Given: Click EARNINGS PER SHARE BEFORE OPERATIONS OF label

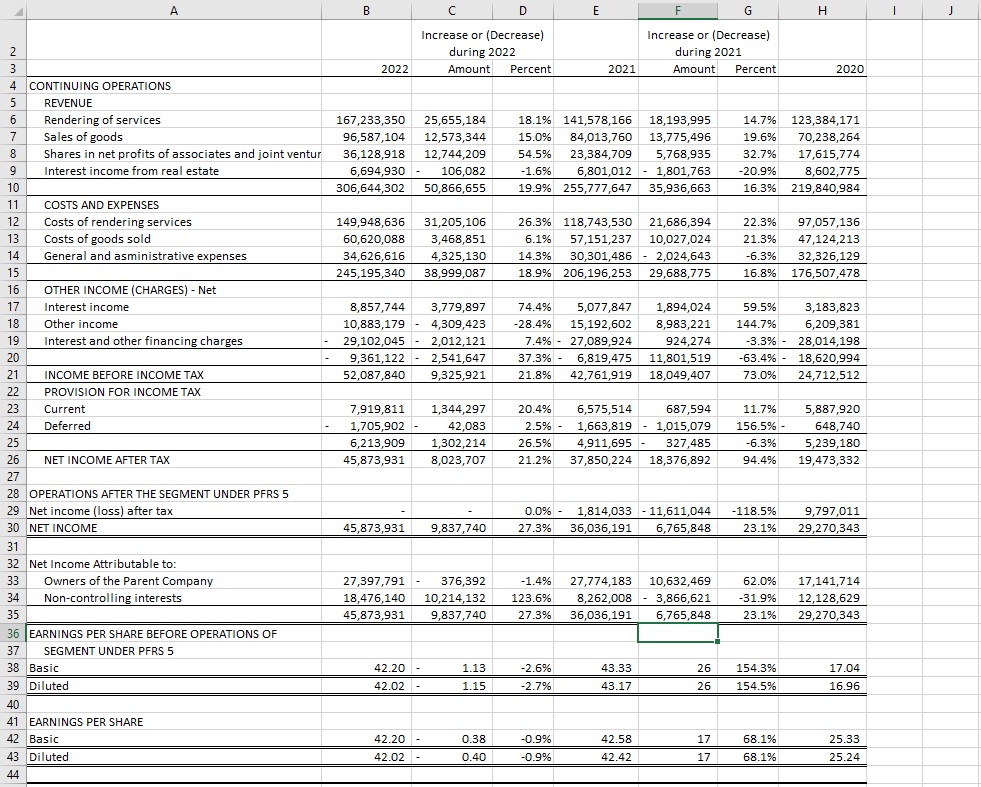Looking at the screenshot, I should 153,634.
